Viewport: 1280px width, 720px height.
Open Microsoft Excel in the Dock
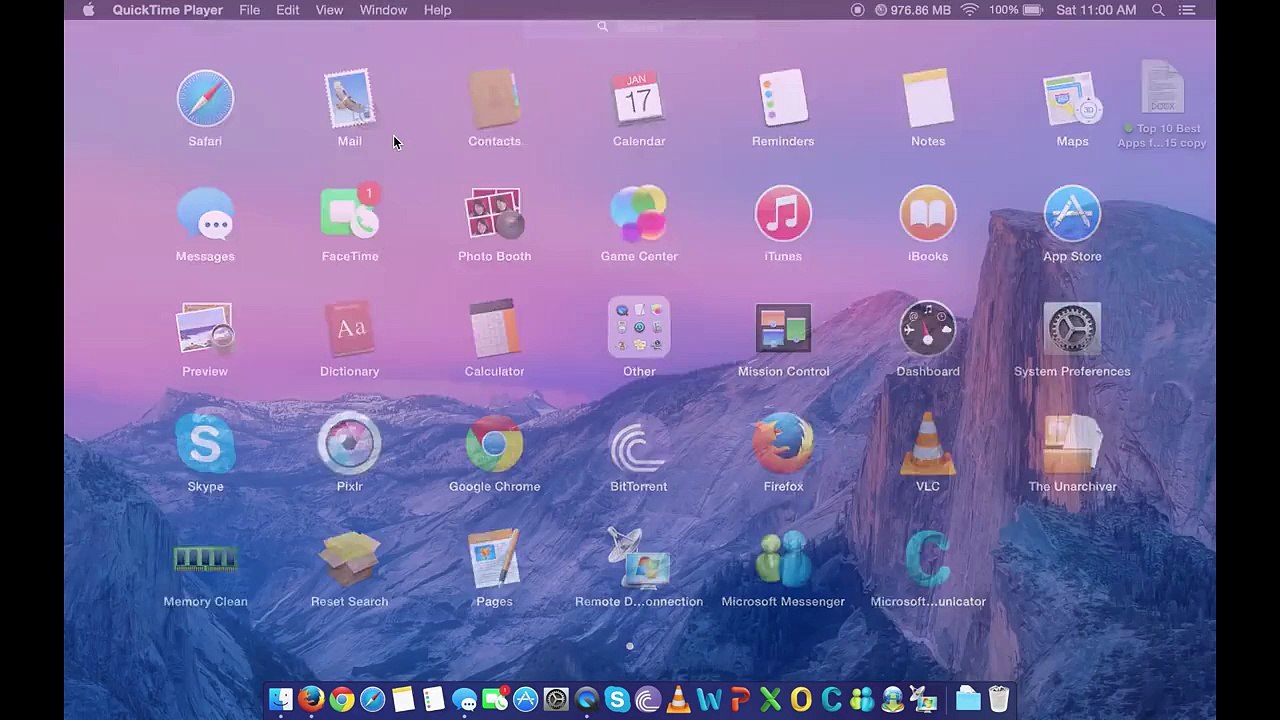770,699
